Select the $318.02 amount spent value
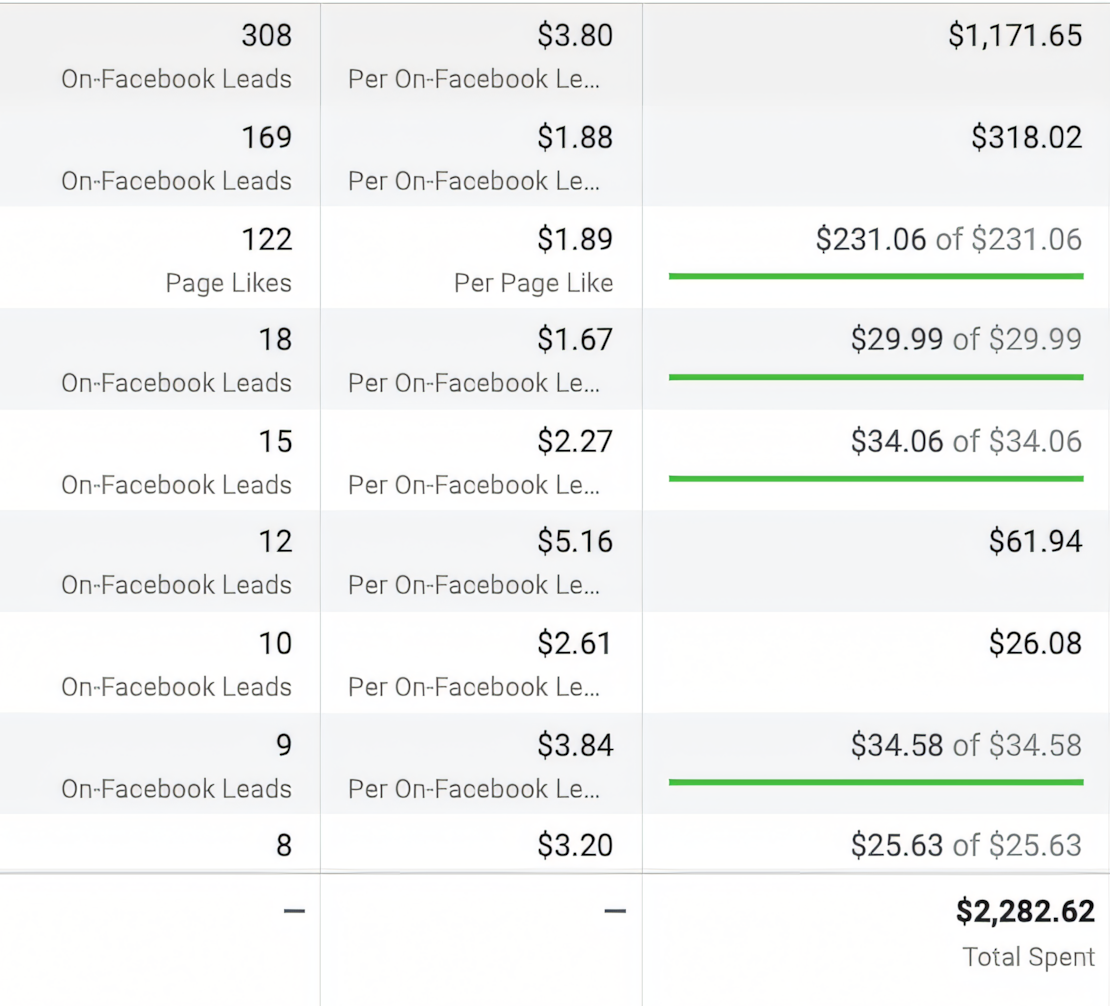The height and width of the screenshot is (1006, 1110). 1026,138
